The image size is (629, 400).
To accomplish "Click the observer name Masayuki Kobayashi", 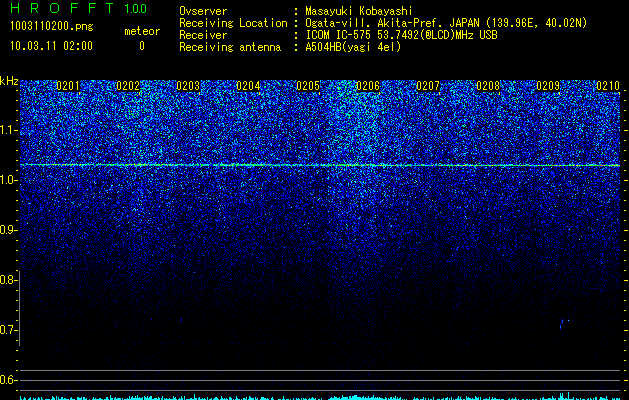I will (359, 11).
